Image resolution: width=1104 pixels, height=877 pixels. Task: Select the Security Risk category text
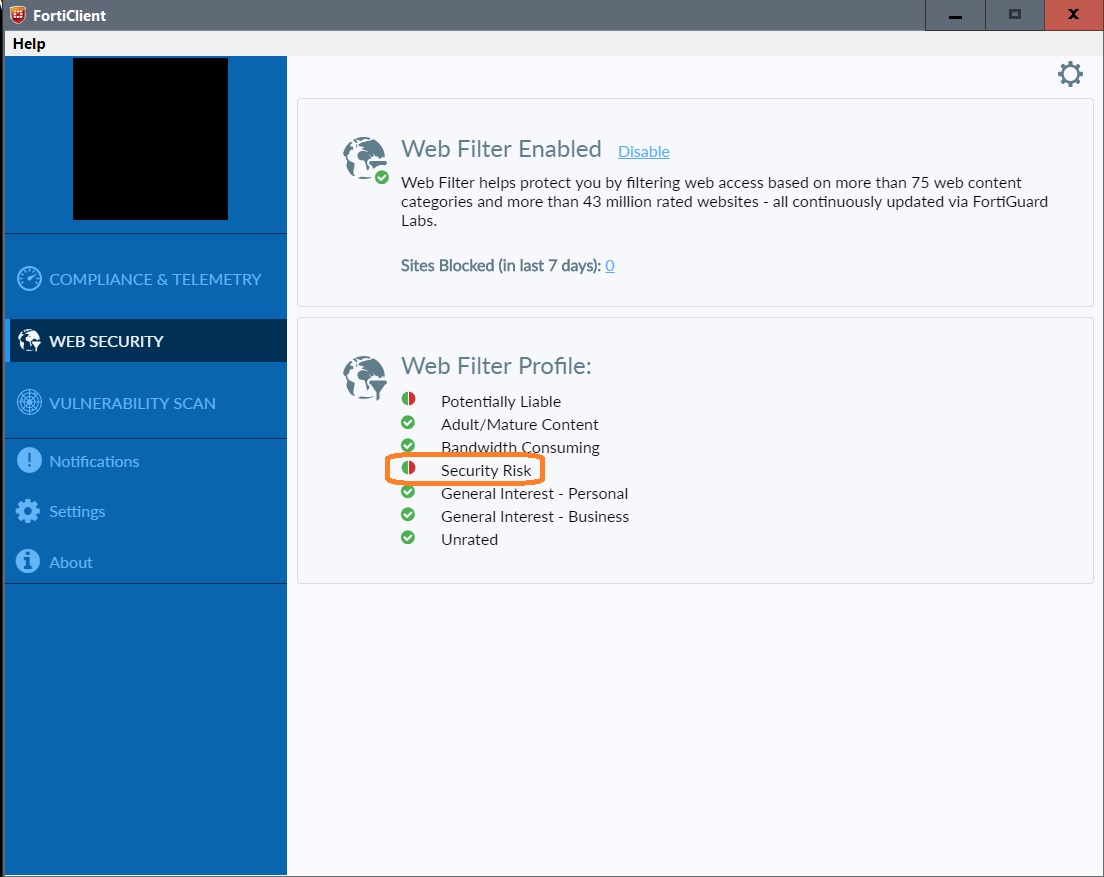(x=486, y=470)
